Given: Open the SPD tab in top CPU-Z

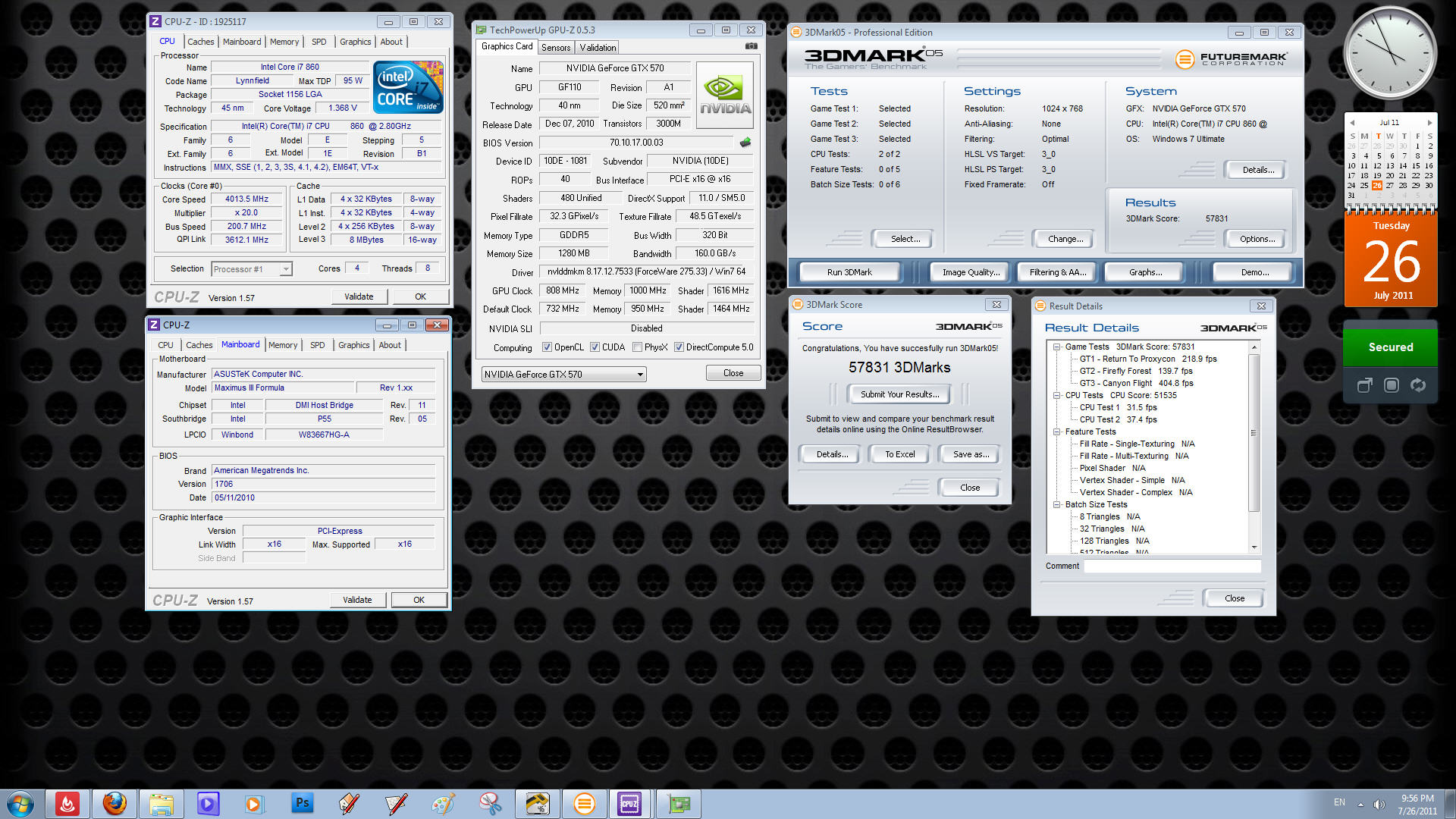Looking at the screenshot, I should coord(318,42).
